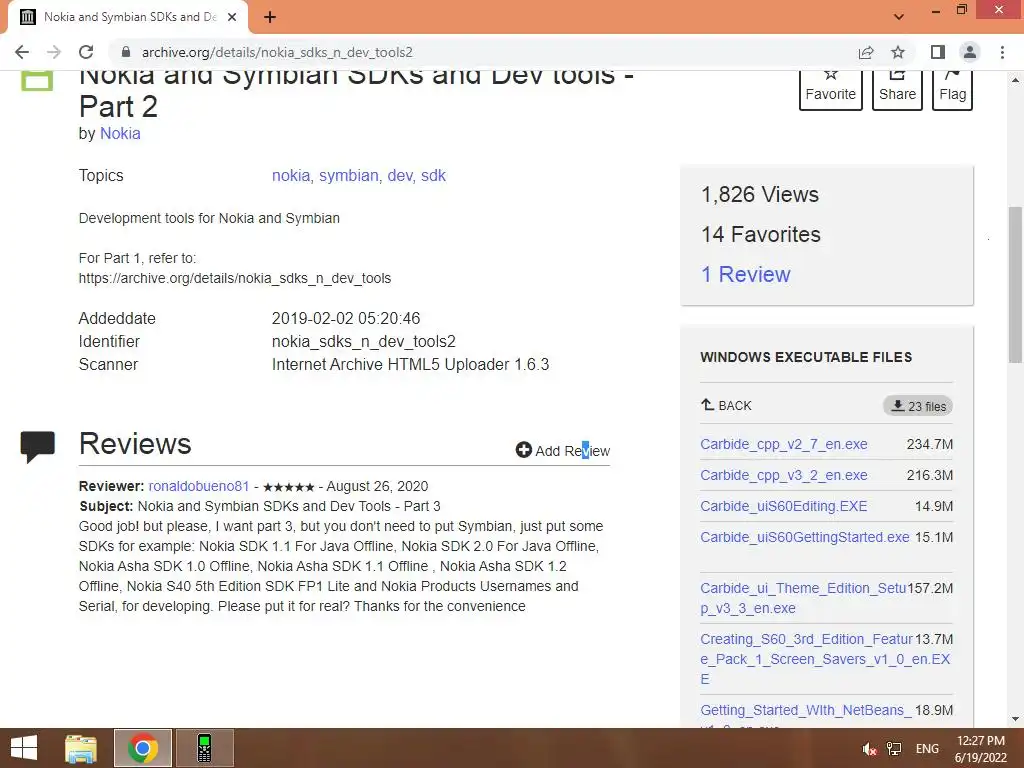Open the Chrome profile avatar
This screenshot has height=768, width=1024.
tap(970, 52)
